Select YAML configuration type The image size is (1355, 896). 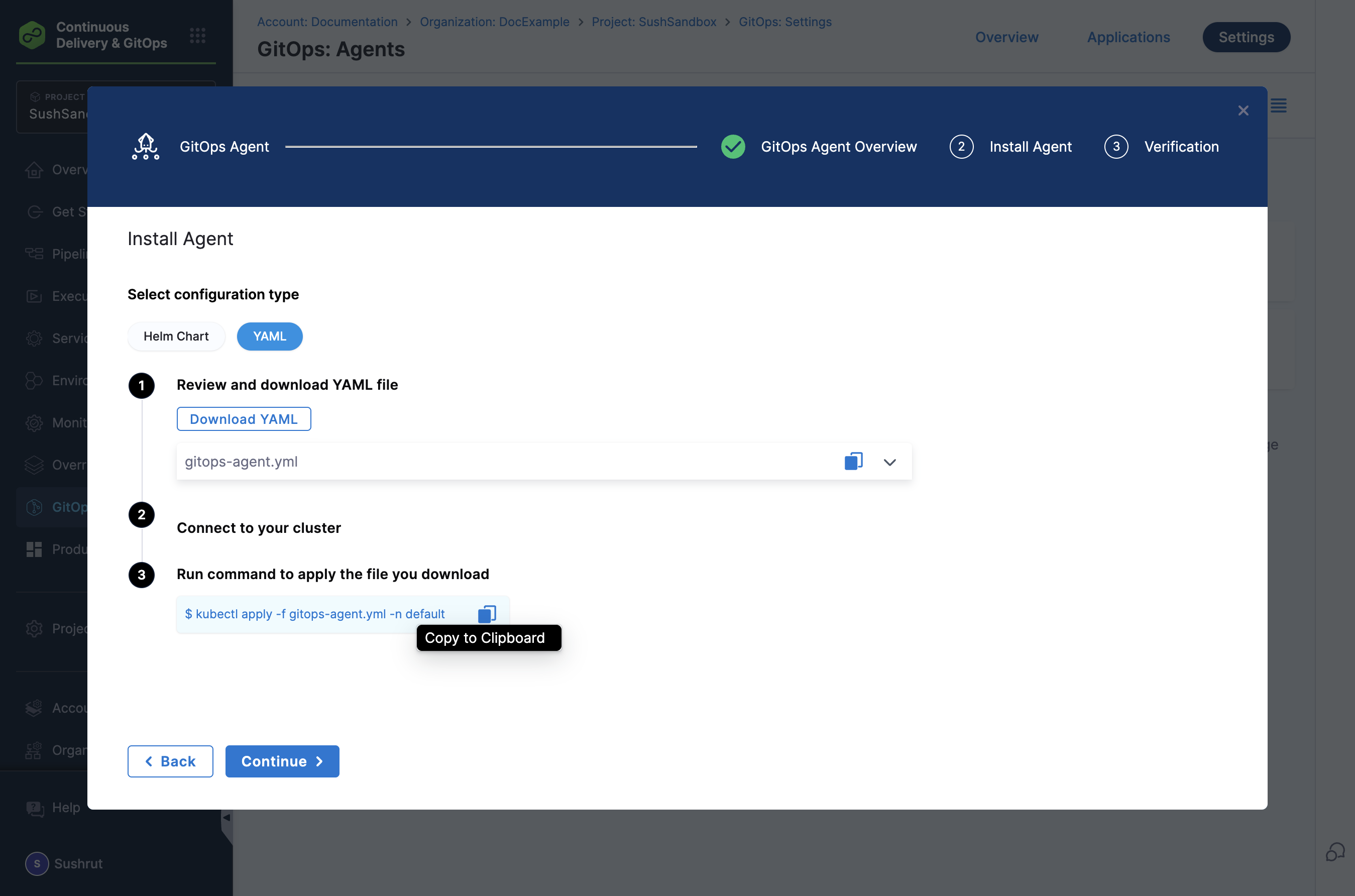270,336
